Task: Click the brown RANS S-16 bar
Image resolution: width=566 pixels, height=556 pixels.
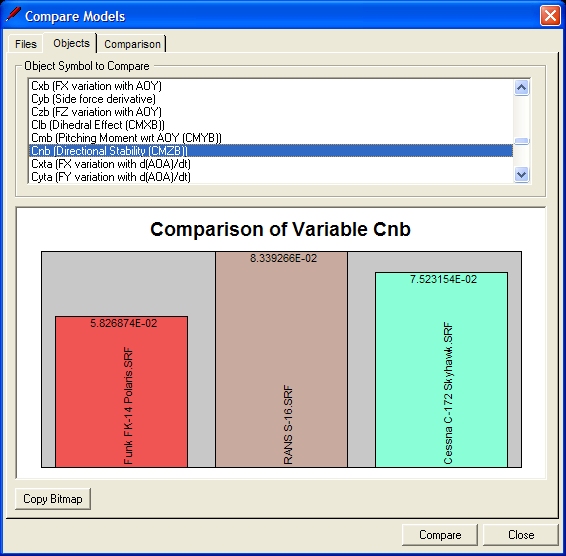Action: pos(282,359)
